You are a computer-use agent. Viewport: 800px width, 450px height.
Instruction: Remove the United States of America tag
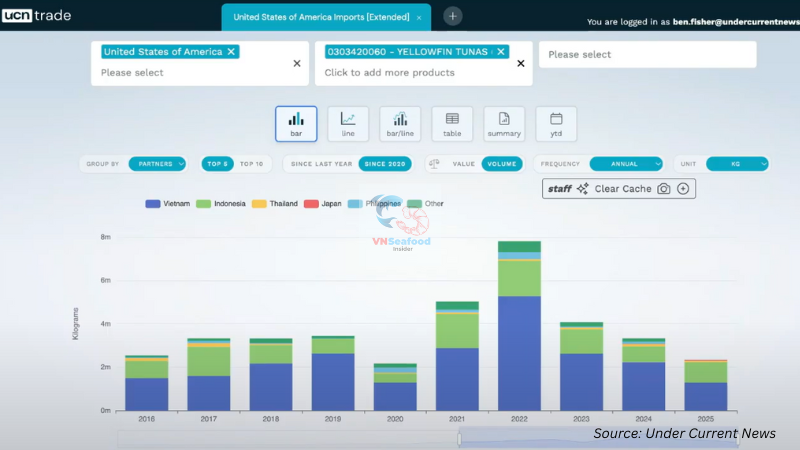click(232, 51)
